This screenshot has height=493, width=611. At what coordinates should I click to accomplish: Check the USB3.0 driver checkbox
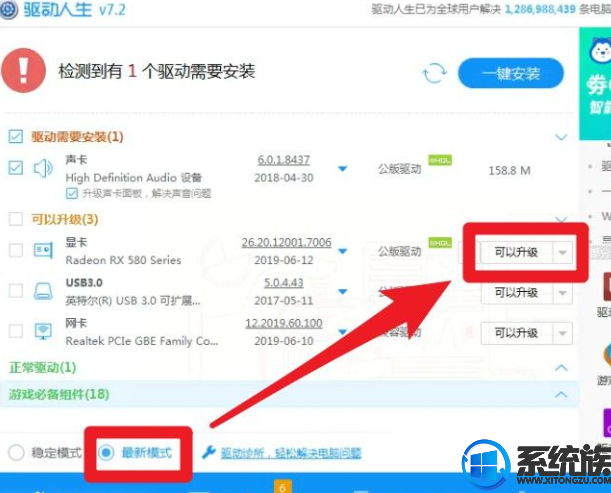pyautogui.click(x=16, y=291)
